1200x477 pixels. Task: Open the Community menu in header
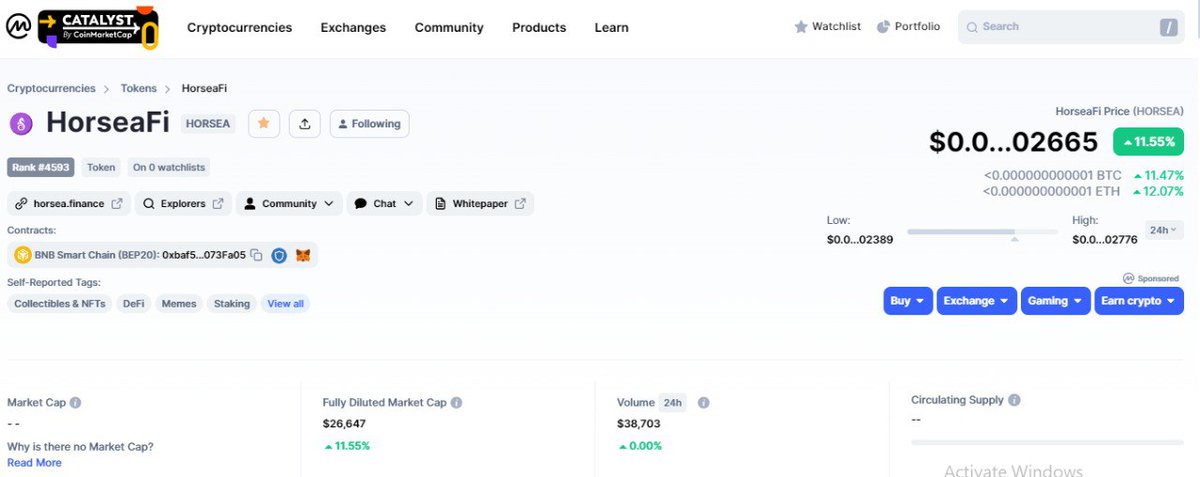click(449, 28)
